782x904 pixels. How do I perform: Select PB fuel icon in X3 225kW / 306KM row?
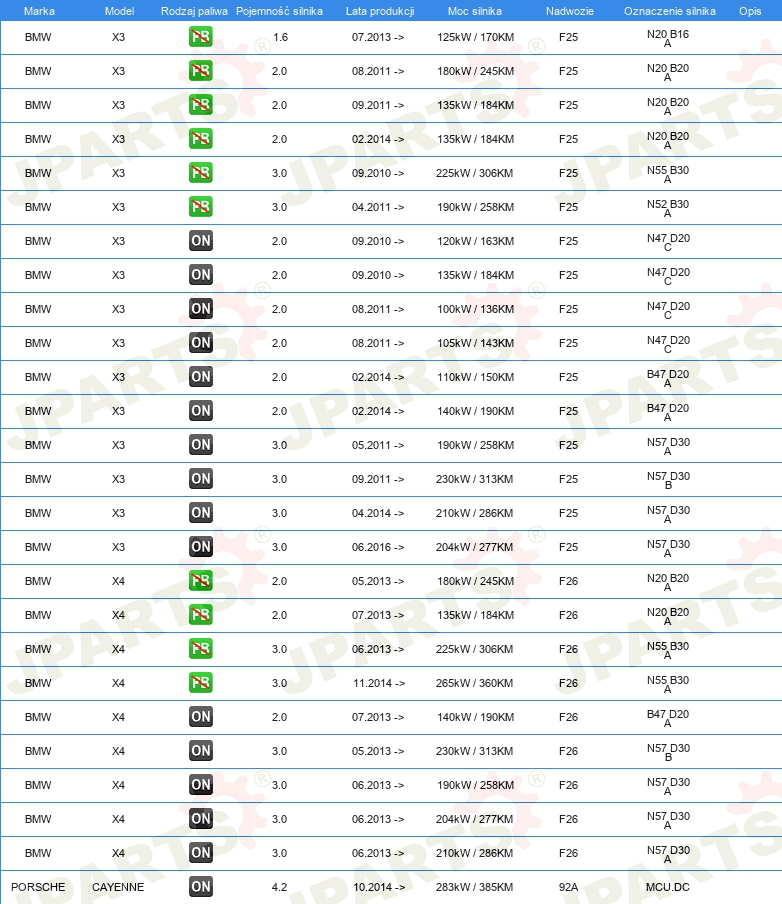201,173
